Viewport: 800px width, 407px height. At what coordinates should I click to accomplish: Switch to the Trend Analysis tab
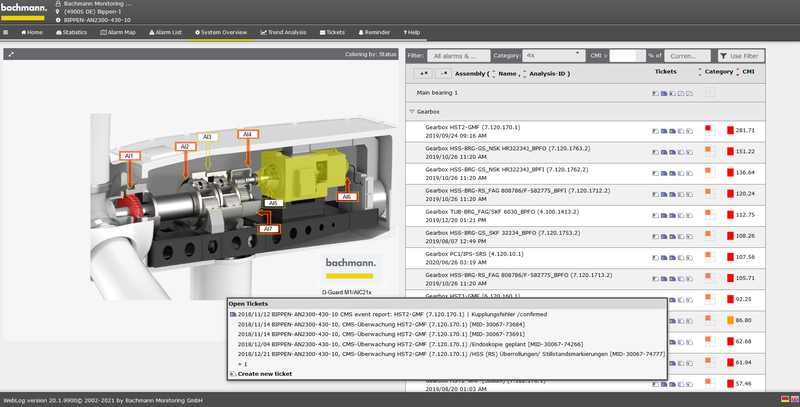284,32
